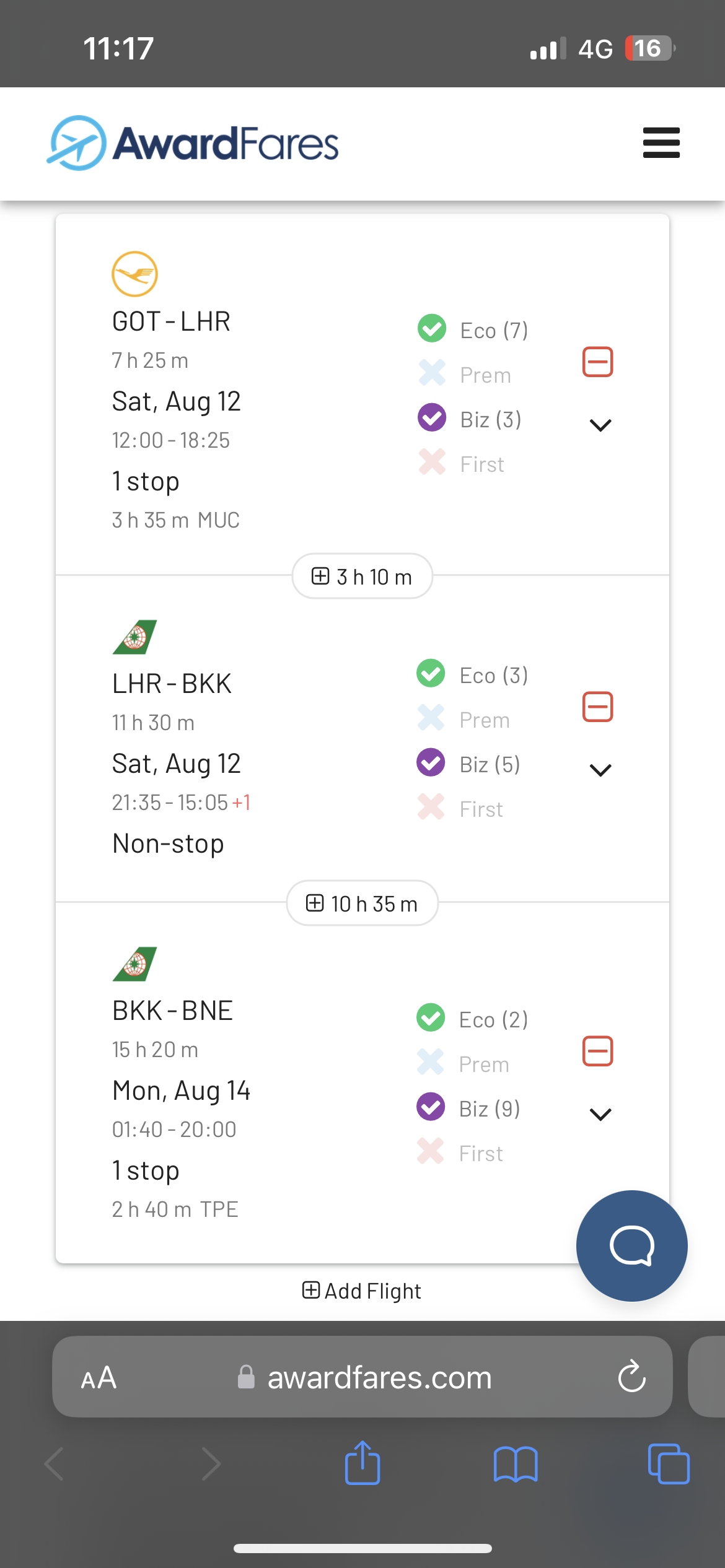Expand BKK - BNE flight details
Image resolution: width=725 pixels, height=1568 pixels.
pyautogui.click(x=600, y=1115)
